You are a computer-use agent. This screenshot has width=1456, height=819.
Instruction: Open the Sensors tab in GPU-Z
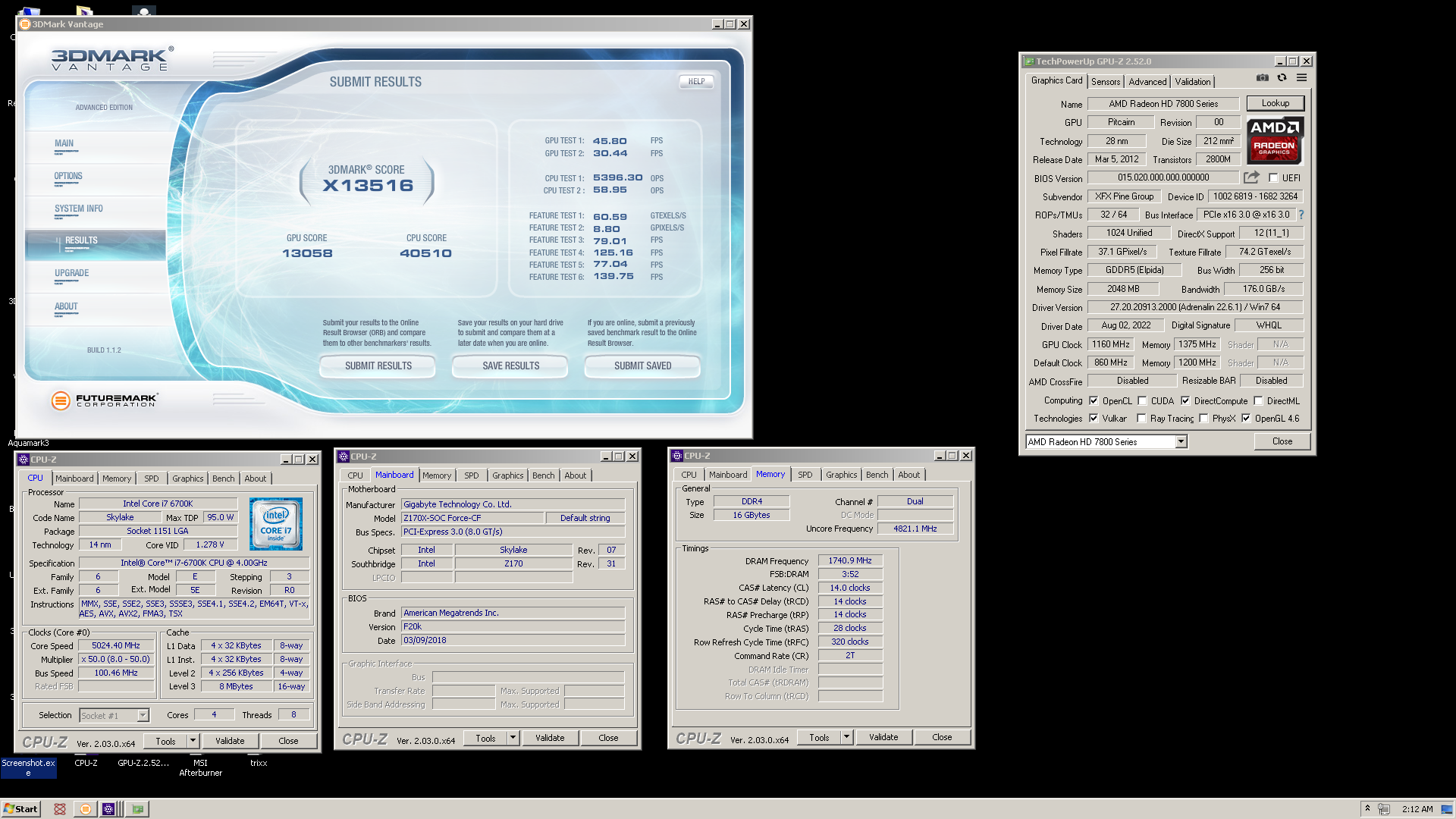coord(1106,82)
